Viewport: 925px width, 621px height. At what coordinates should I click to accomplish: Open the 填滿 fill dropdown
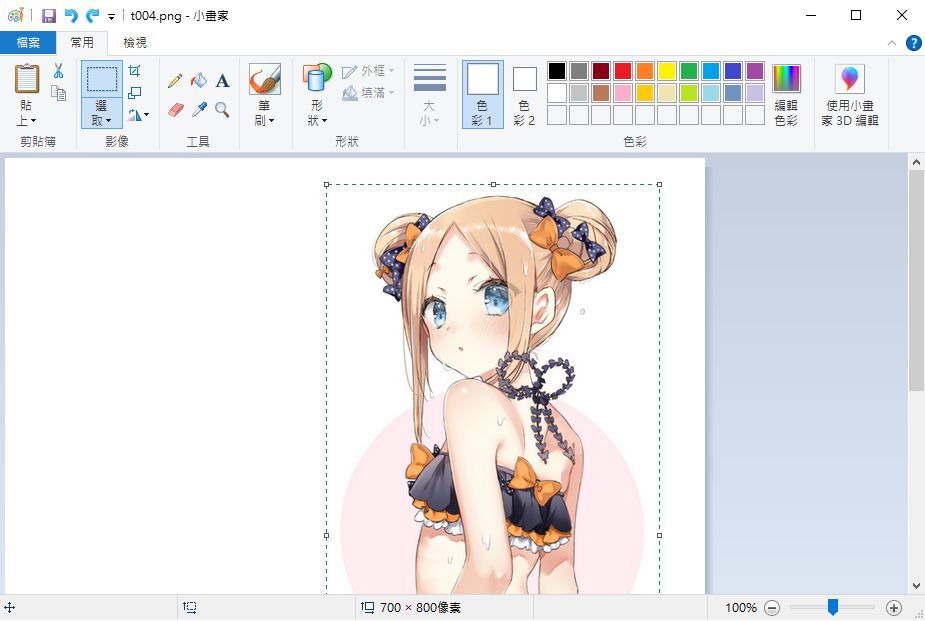point(369,93)
